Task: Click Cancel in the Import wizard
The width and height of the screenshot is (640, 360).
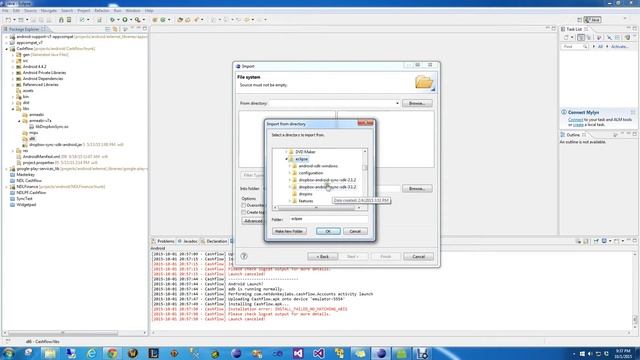Action: click(418, 256)
